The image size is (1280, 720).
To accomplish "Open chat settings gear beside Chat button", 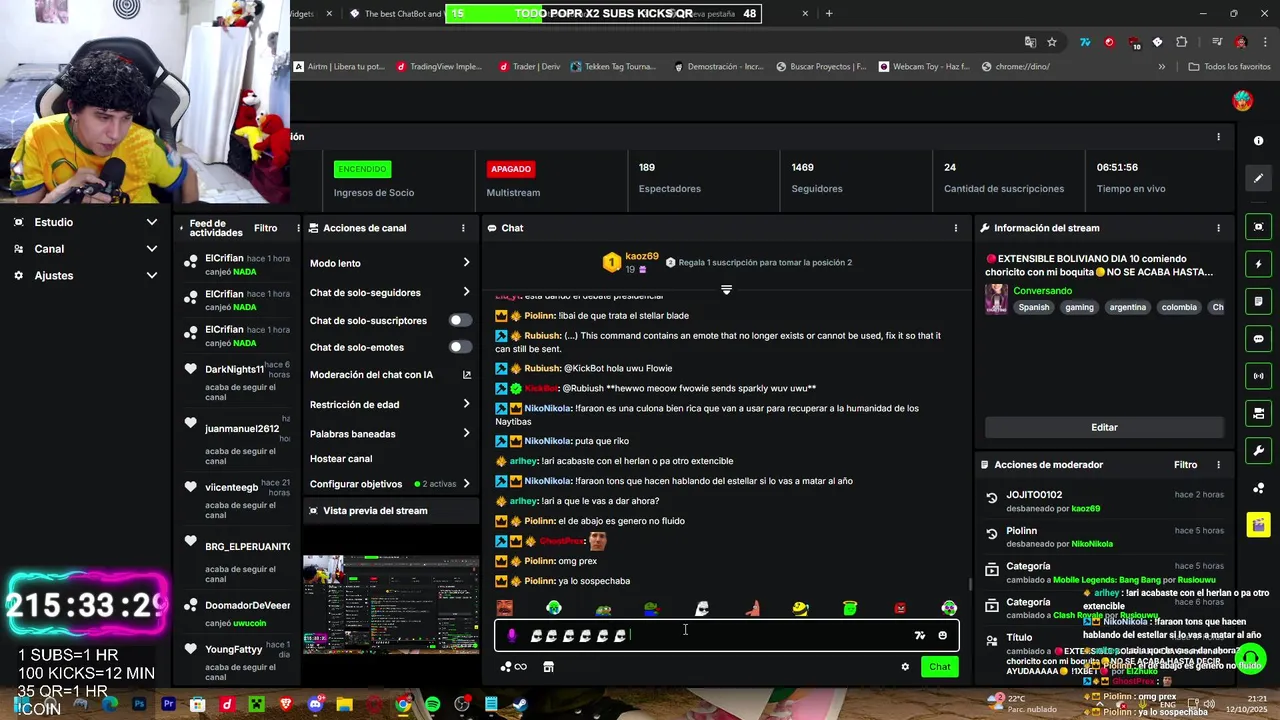I will pyautogui.click(x=905, y=667).
